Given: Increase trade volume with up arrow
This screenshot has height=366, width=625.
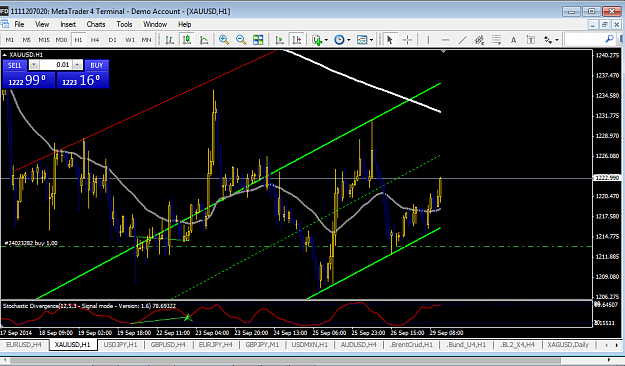Looking at the screenshot, I should (77, 65).
